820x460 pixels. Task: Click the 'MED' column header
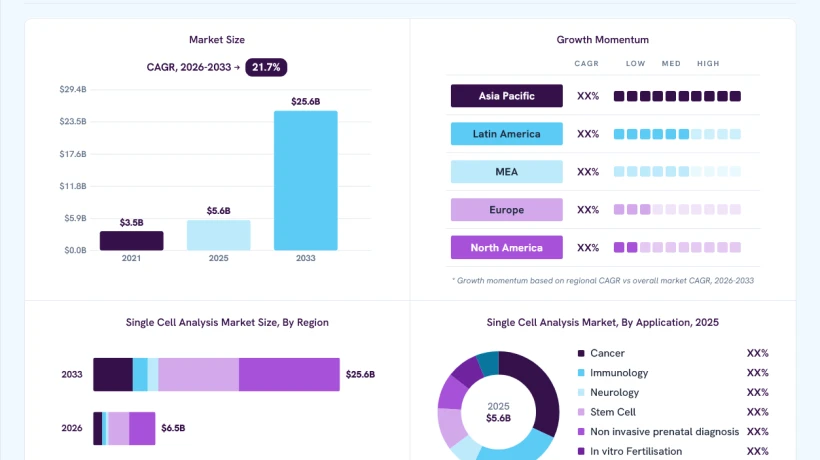click(x=671, y=63)
